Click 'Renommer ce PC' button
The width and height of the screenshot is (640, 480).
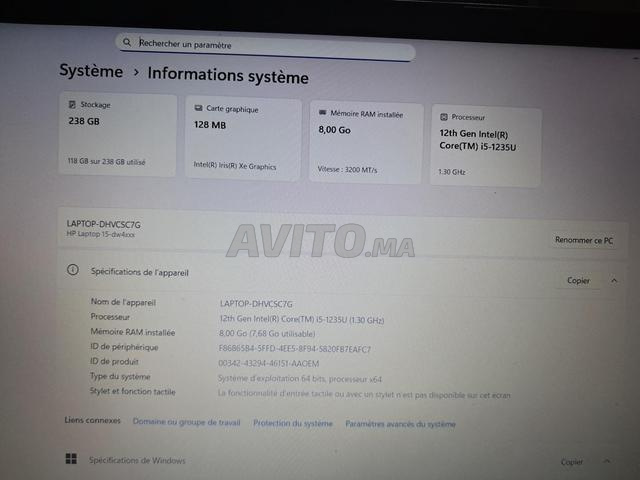click(584, 240)
